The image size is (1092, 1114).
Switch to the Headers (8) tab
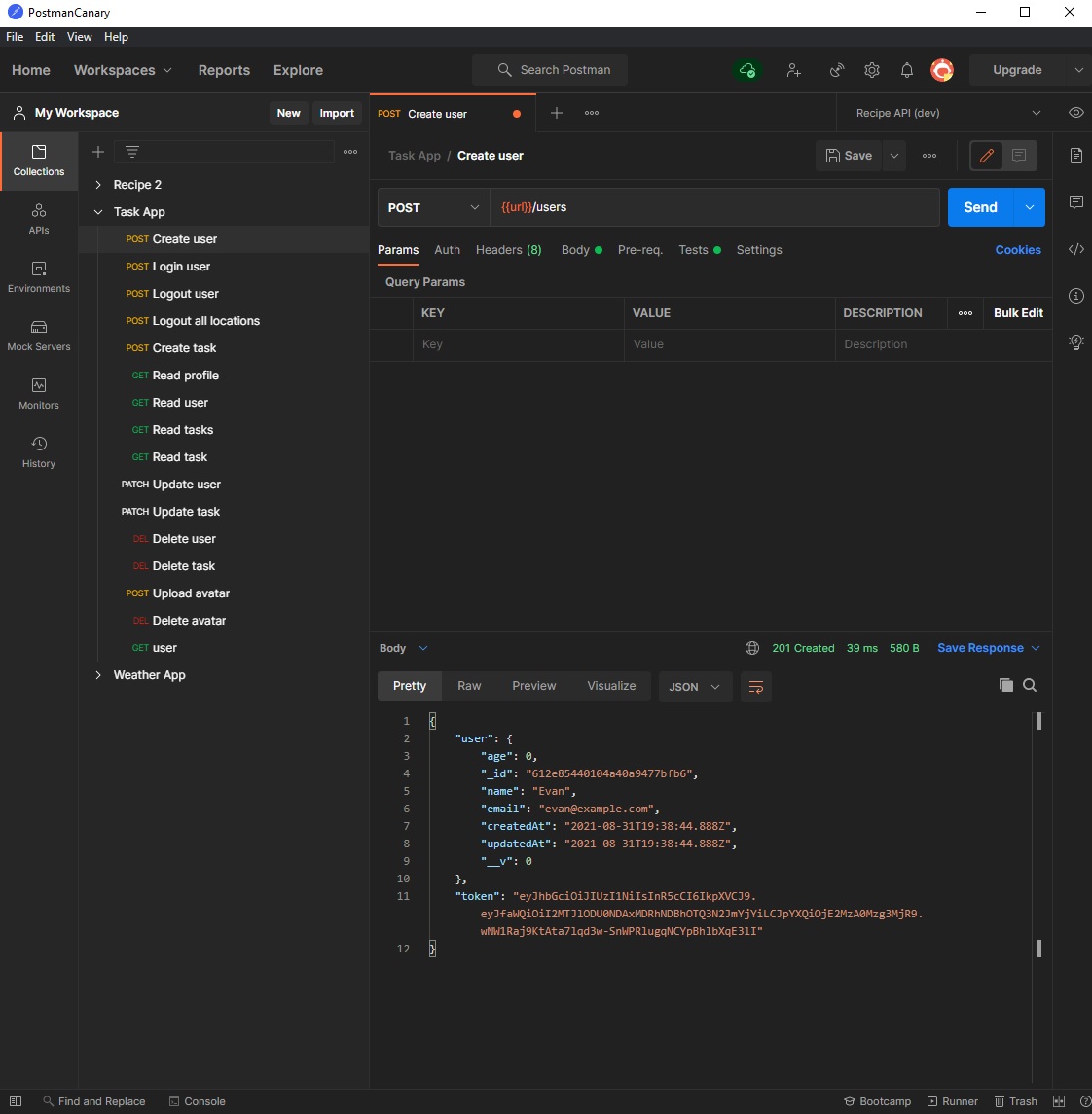509,250
